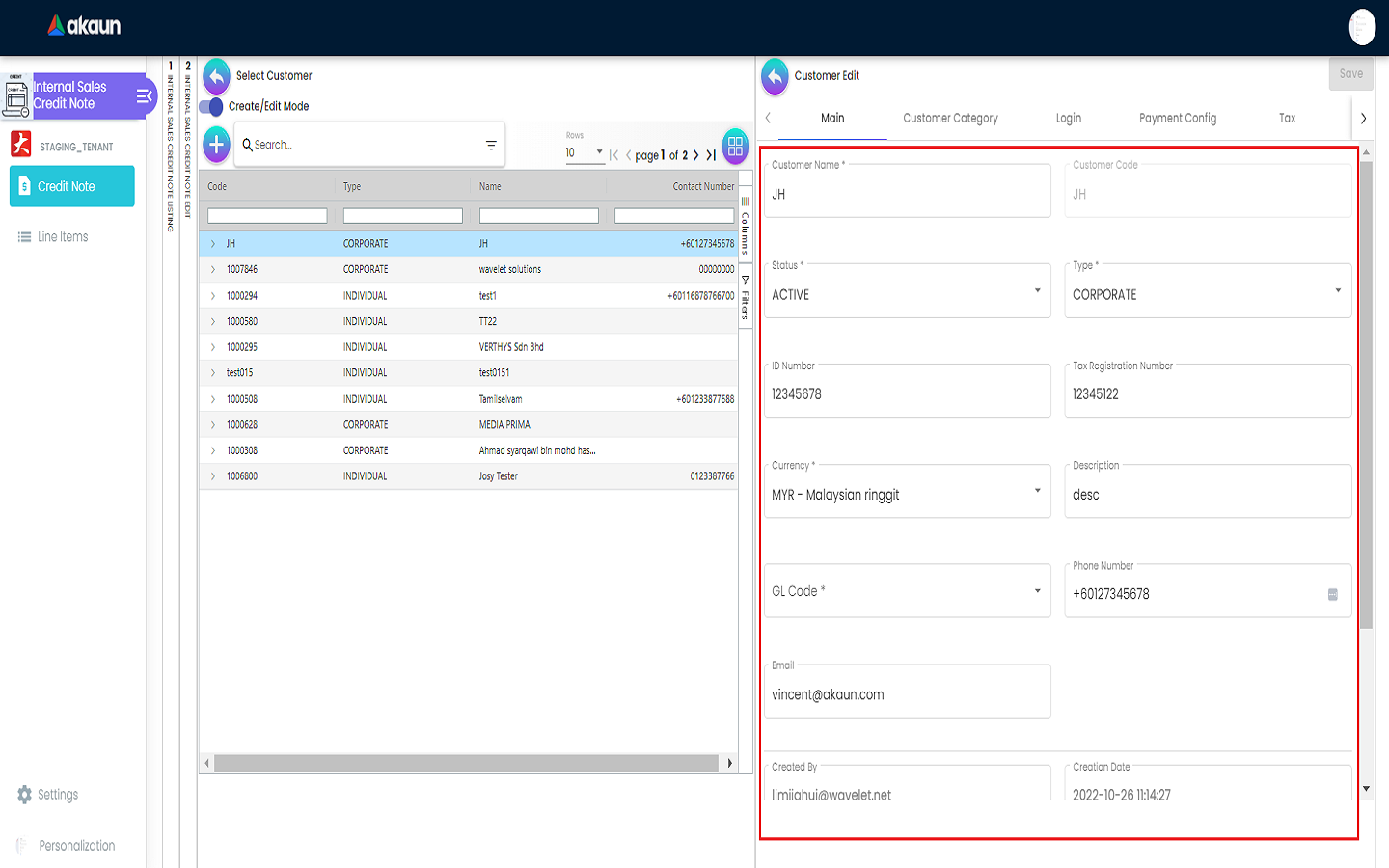Click the blue plus add customer button
Viewport: 1389px width, 868px height.
click(x=216, y=145)
